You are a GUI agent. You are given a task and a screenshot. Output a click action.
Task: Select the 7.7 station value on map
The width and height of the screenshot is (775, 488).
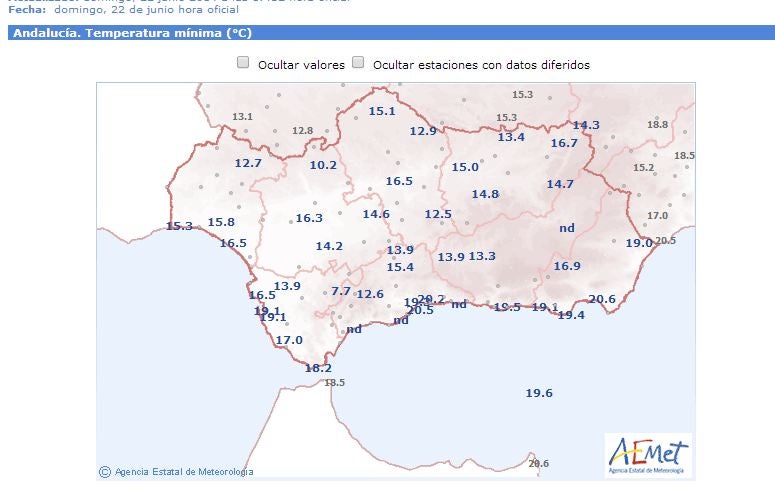(341, 291)
